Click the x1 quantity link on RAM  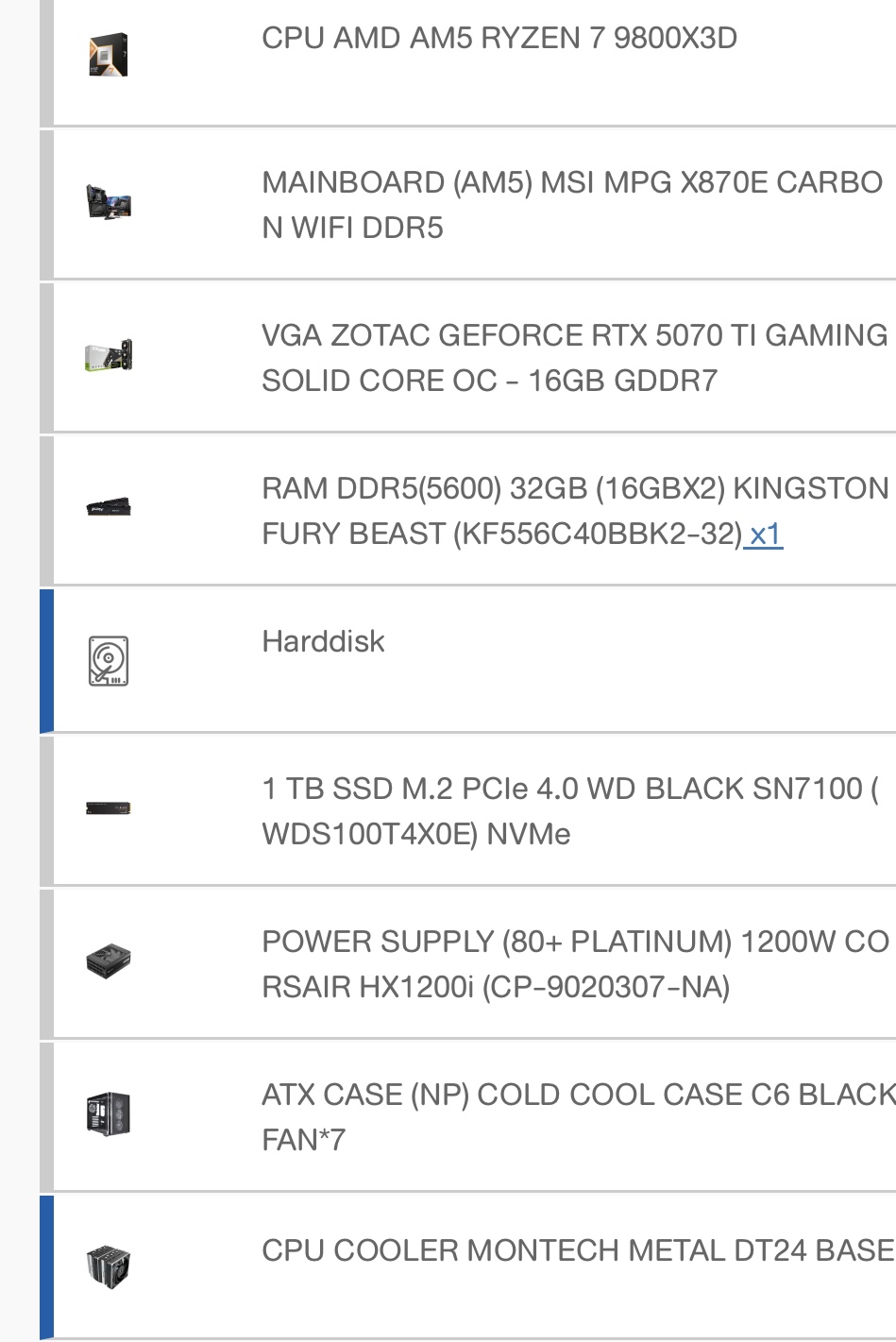[766, 535]
